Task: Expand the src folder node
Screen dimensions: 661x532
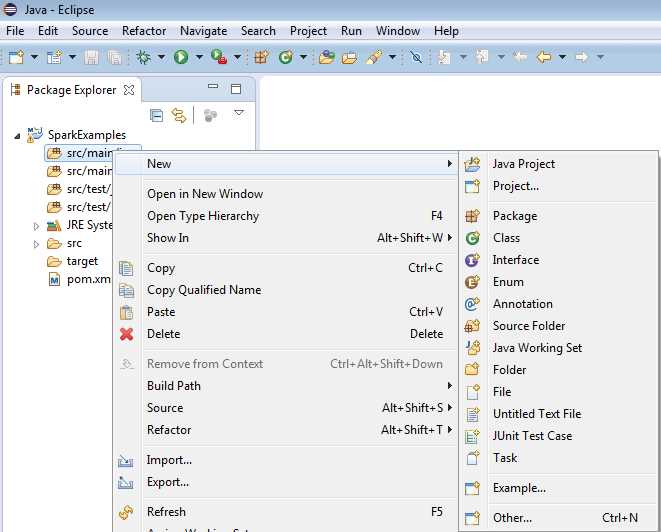Action: (36, 245)
